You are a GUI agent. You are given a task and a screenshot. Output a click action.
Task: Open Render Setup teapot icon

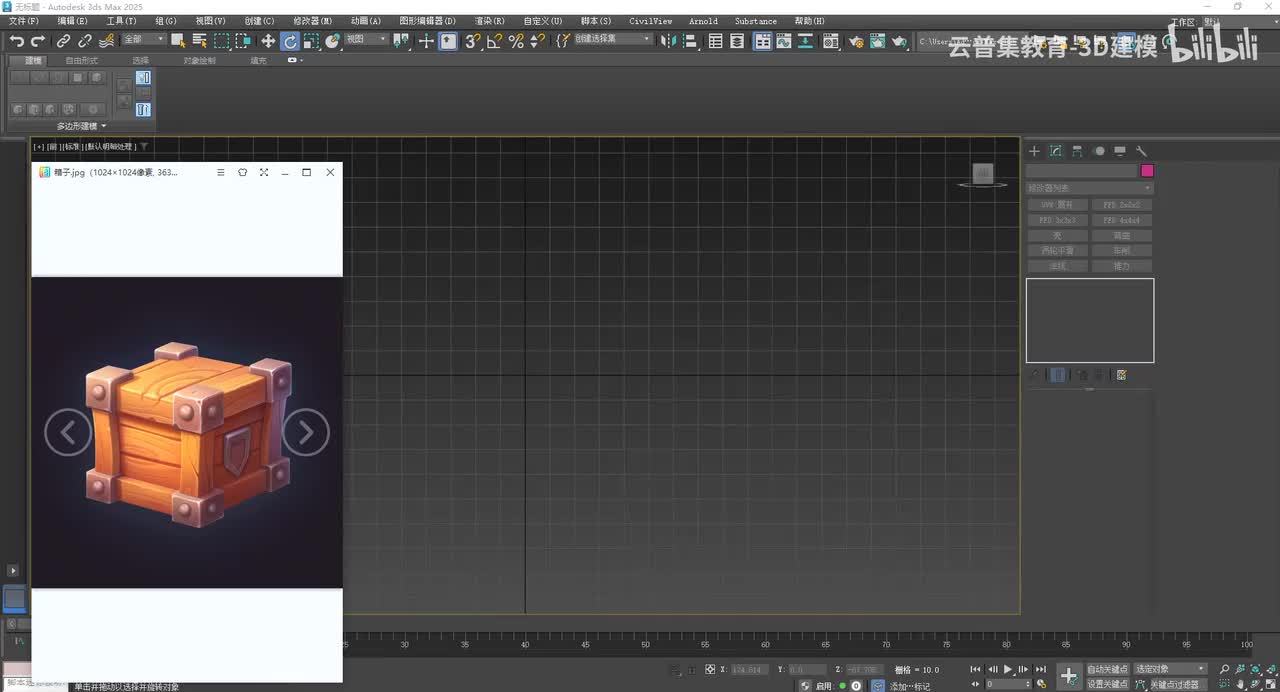856,41
